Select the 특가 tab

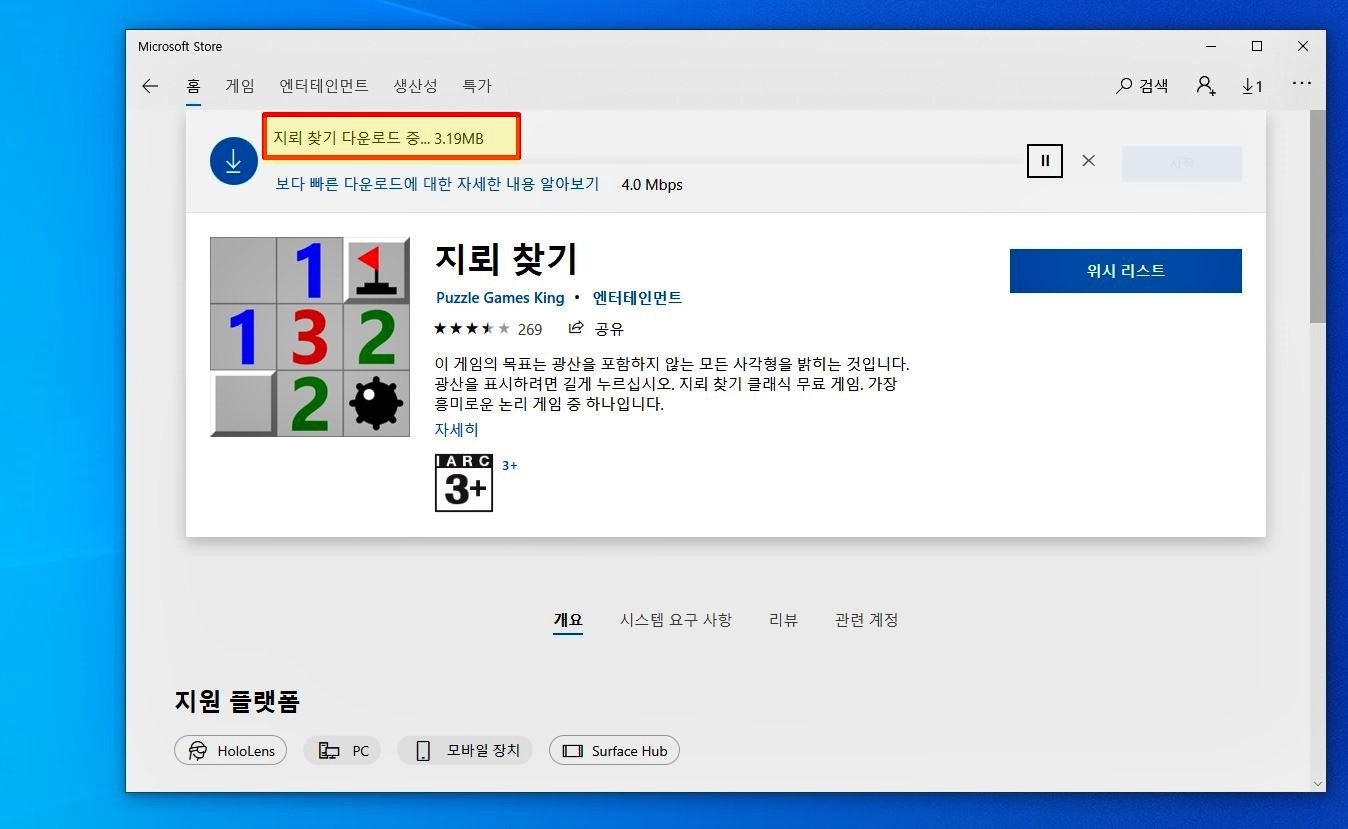tap(477, 86)
